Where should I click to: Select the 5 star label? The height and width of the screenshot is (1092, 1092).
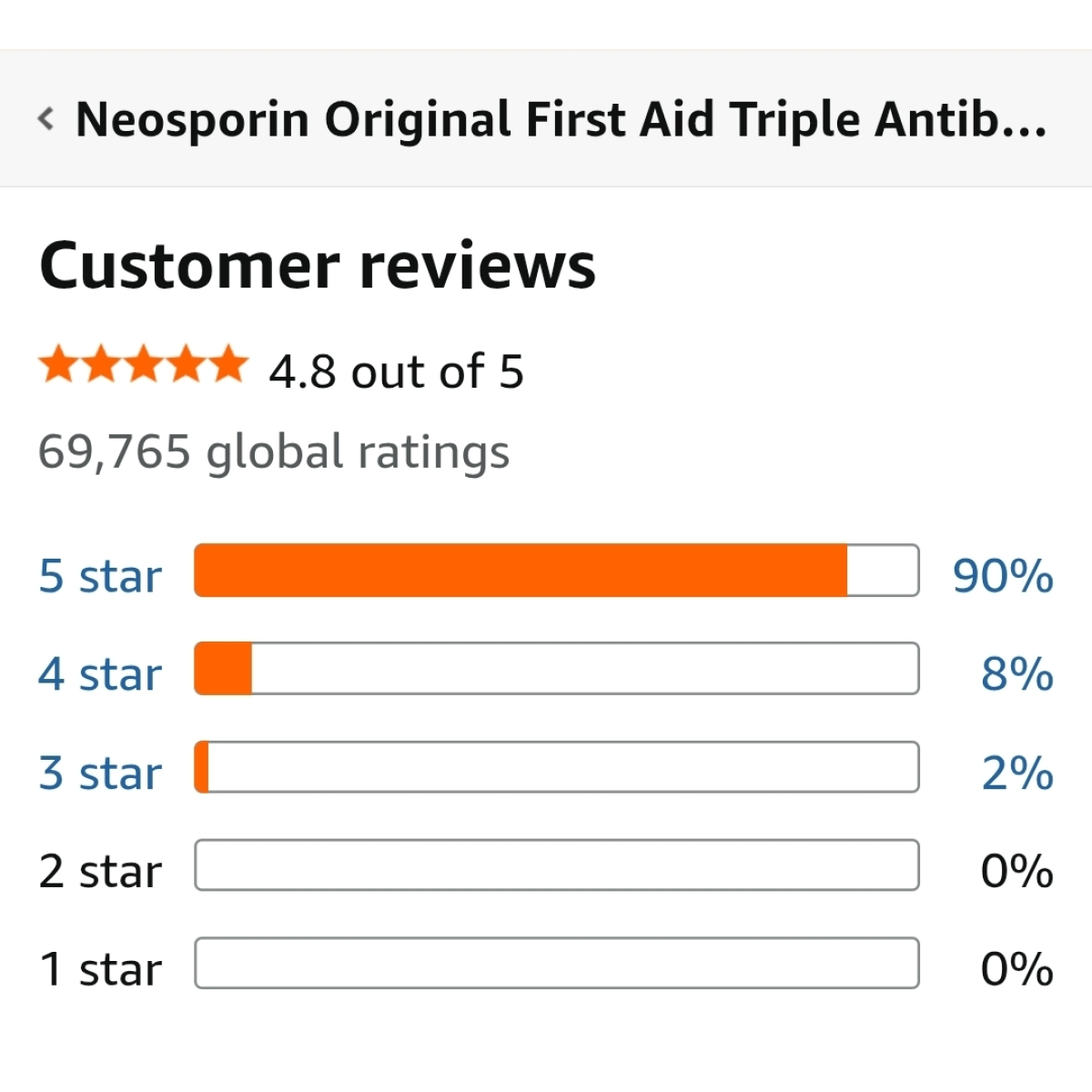pos(100,576)
